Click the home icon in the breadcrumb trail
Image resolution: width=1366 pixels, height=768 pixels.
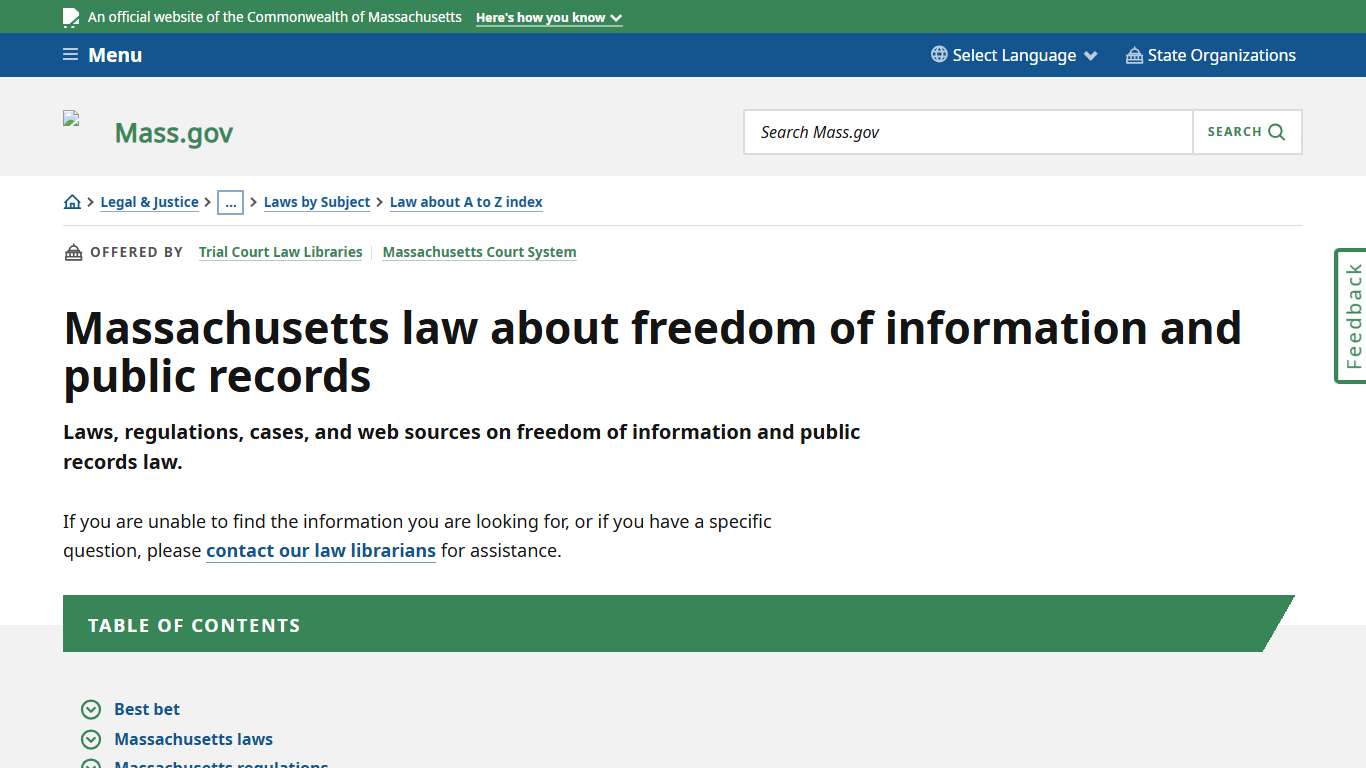coord(71,201)
